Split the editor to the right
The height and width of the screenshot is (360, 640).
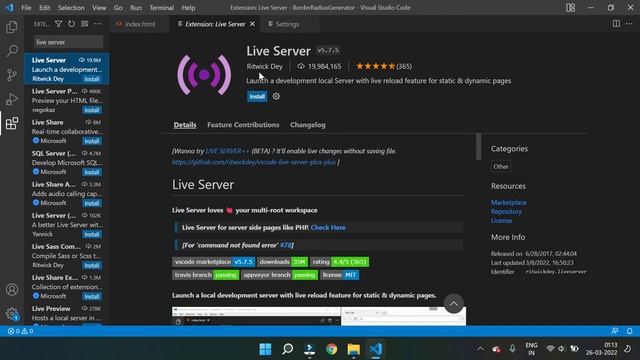click(616, 24)
